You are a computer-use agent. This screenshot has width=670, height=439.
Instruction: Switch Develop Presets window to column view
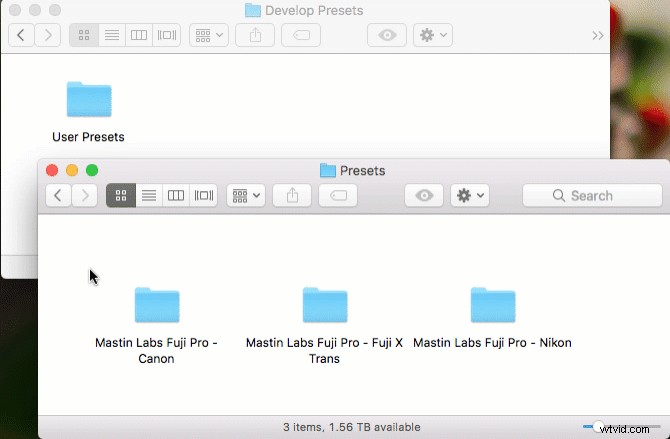coord(138,35)
